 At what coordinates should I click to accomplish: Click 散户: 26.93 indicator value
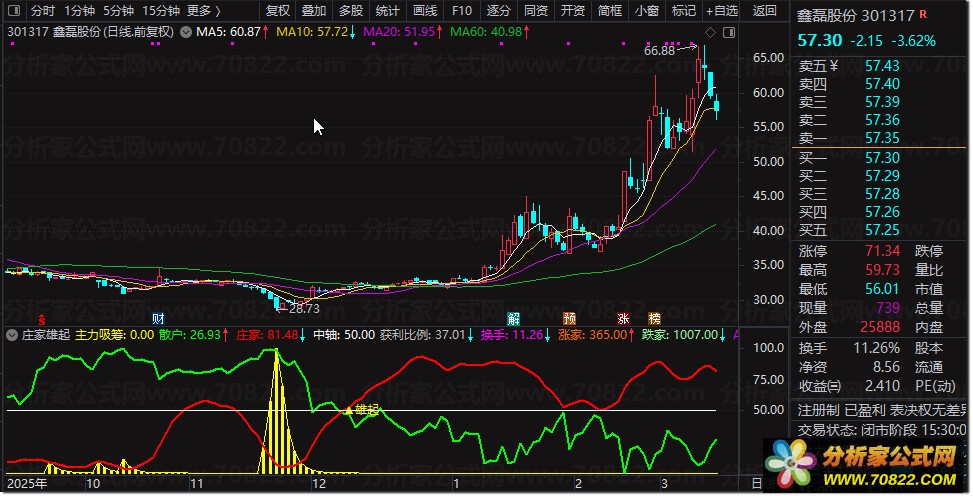(190, 335)
